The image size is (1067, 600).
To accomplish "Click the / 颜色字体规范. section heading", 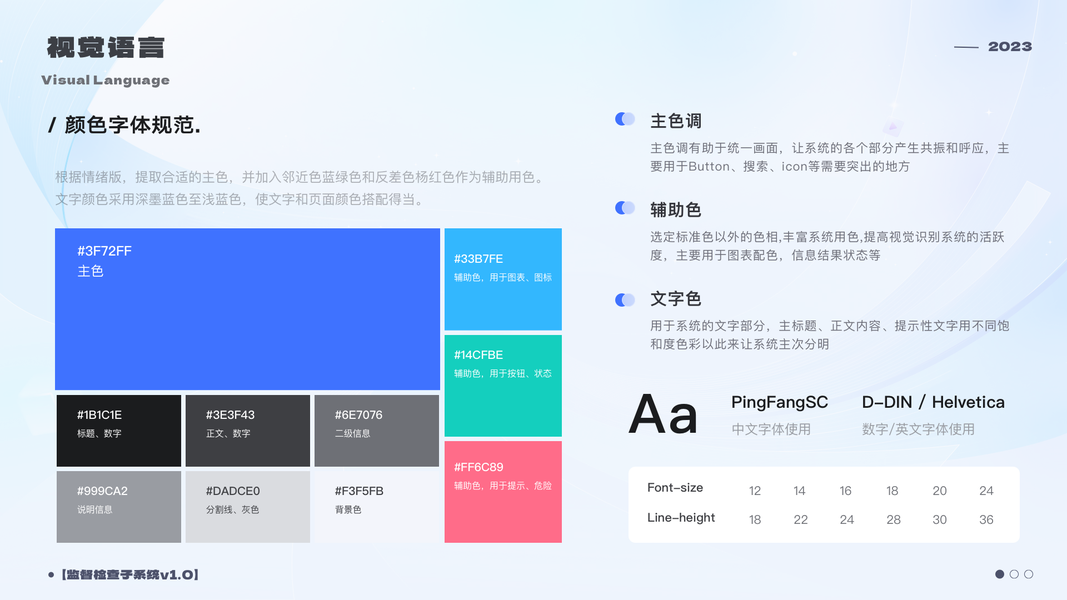I will pos(125,125).
